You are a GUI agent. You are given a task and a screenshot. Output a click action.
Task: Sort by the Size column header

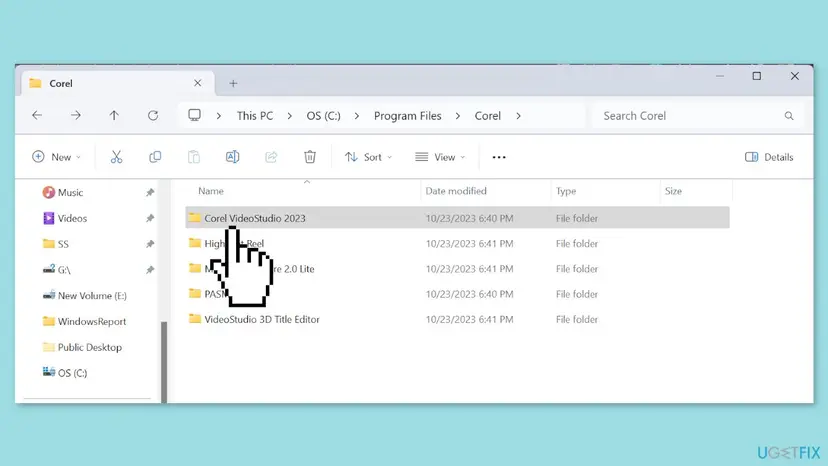673,191
